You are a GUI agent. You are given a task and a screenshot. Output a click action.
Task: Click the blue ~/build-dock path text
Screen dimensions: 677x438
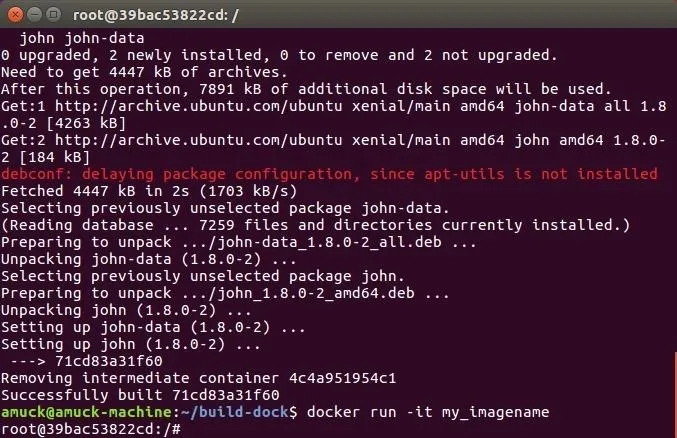[234, 412]
